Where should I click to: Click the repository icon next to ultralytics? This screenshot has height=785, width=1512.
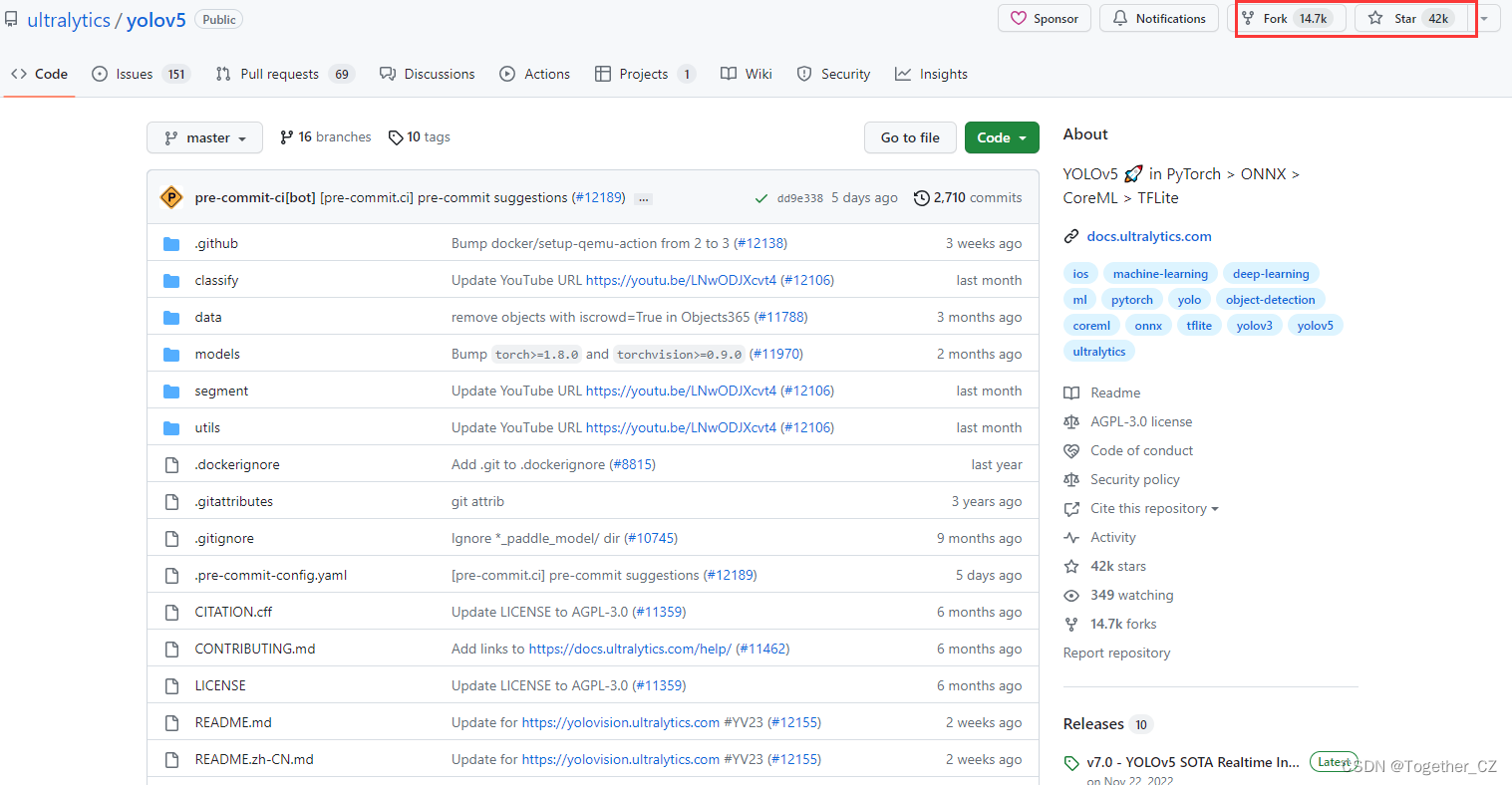pos(11,19)
